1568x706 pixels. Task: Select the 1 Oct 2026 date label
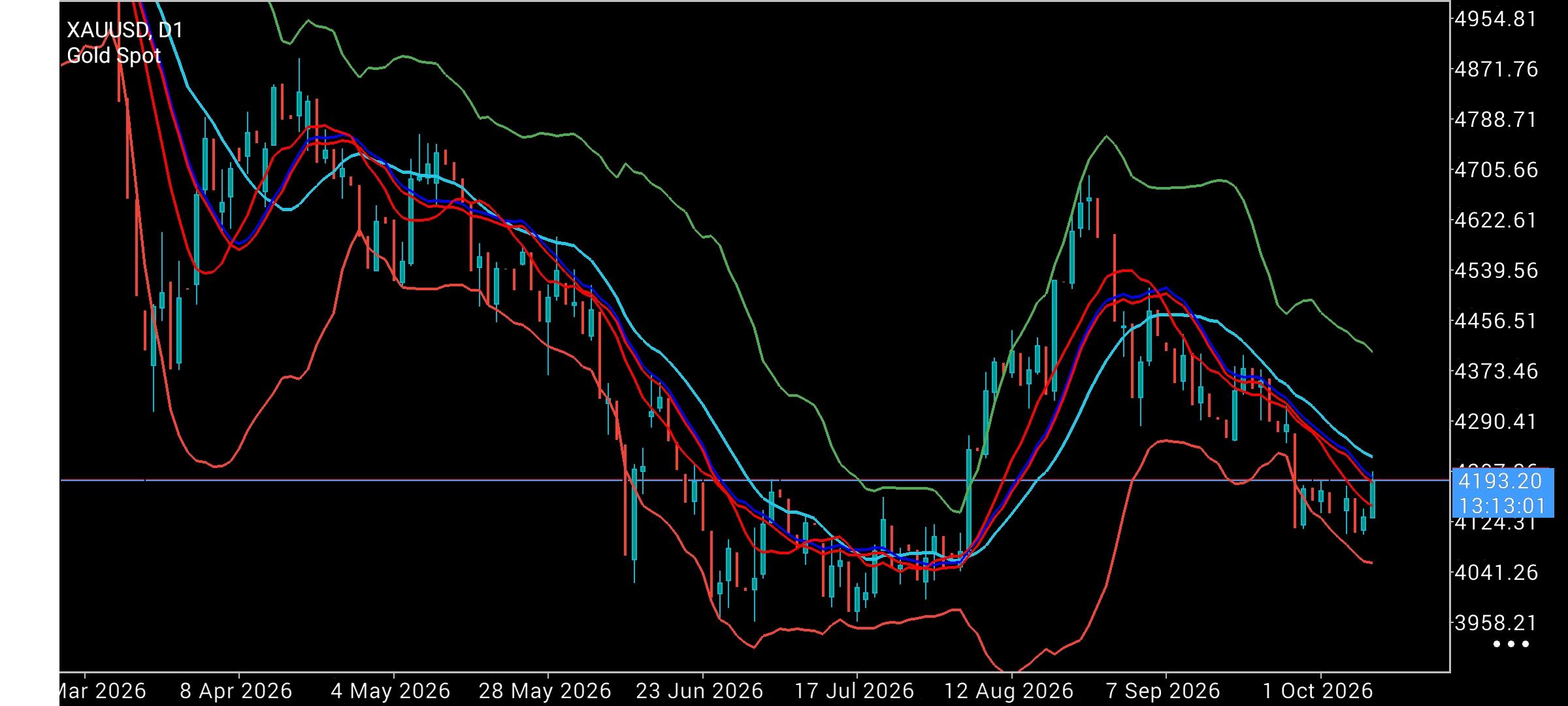[1318, 691]
